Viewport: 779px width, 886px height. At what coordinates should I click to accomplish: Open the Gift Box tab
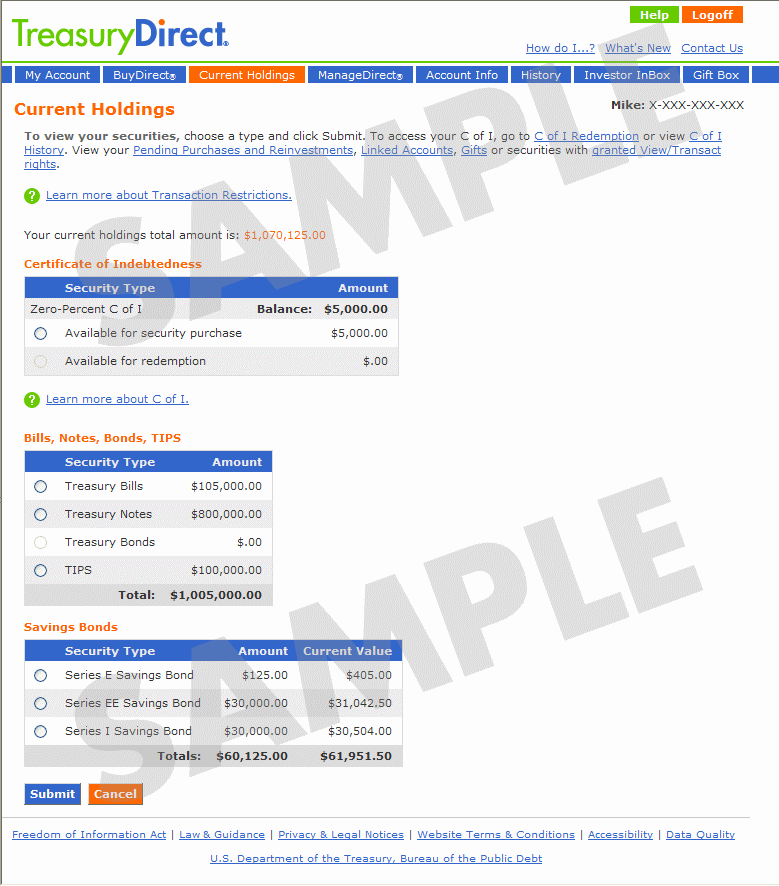[716, 75]
